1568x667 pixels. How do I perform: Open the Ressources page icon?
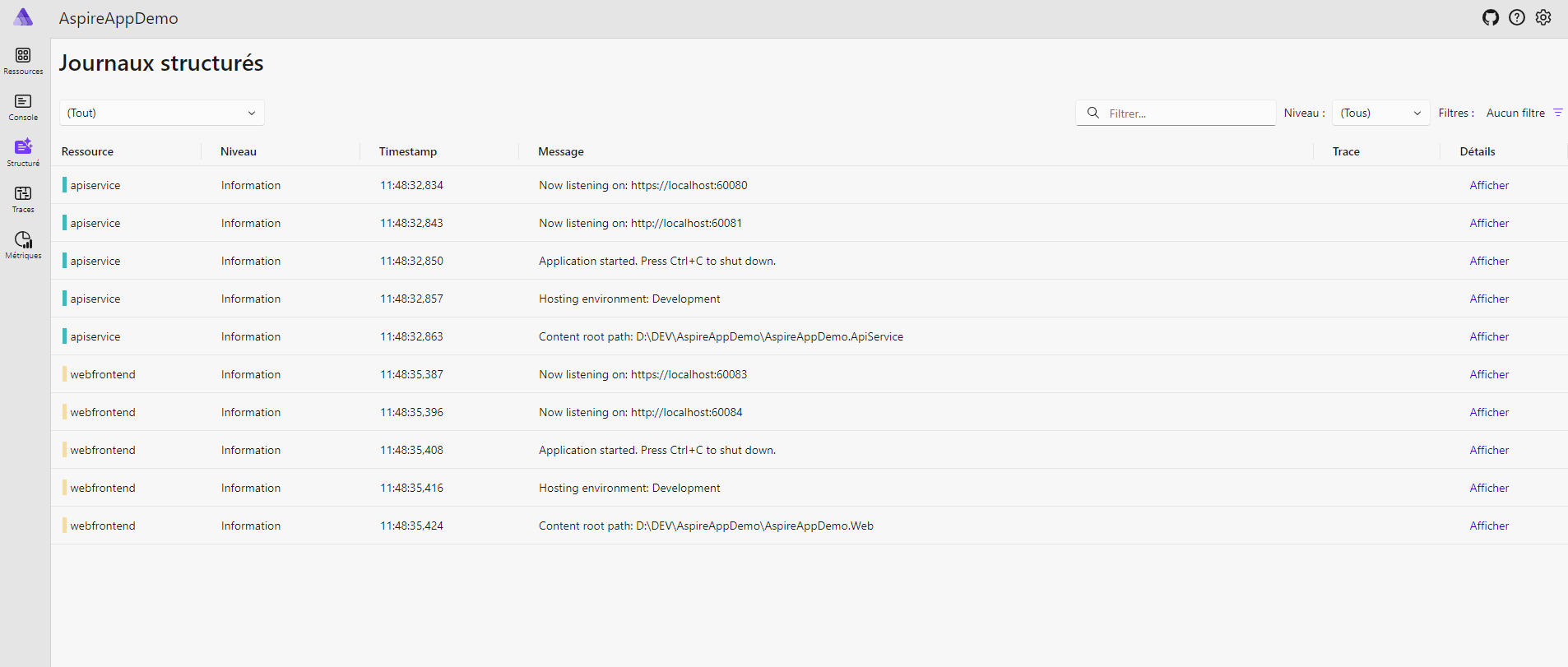(23, 56)
